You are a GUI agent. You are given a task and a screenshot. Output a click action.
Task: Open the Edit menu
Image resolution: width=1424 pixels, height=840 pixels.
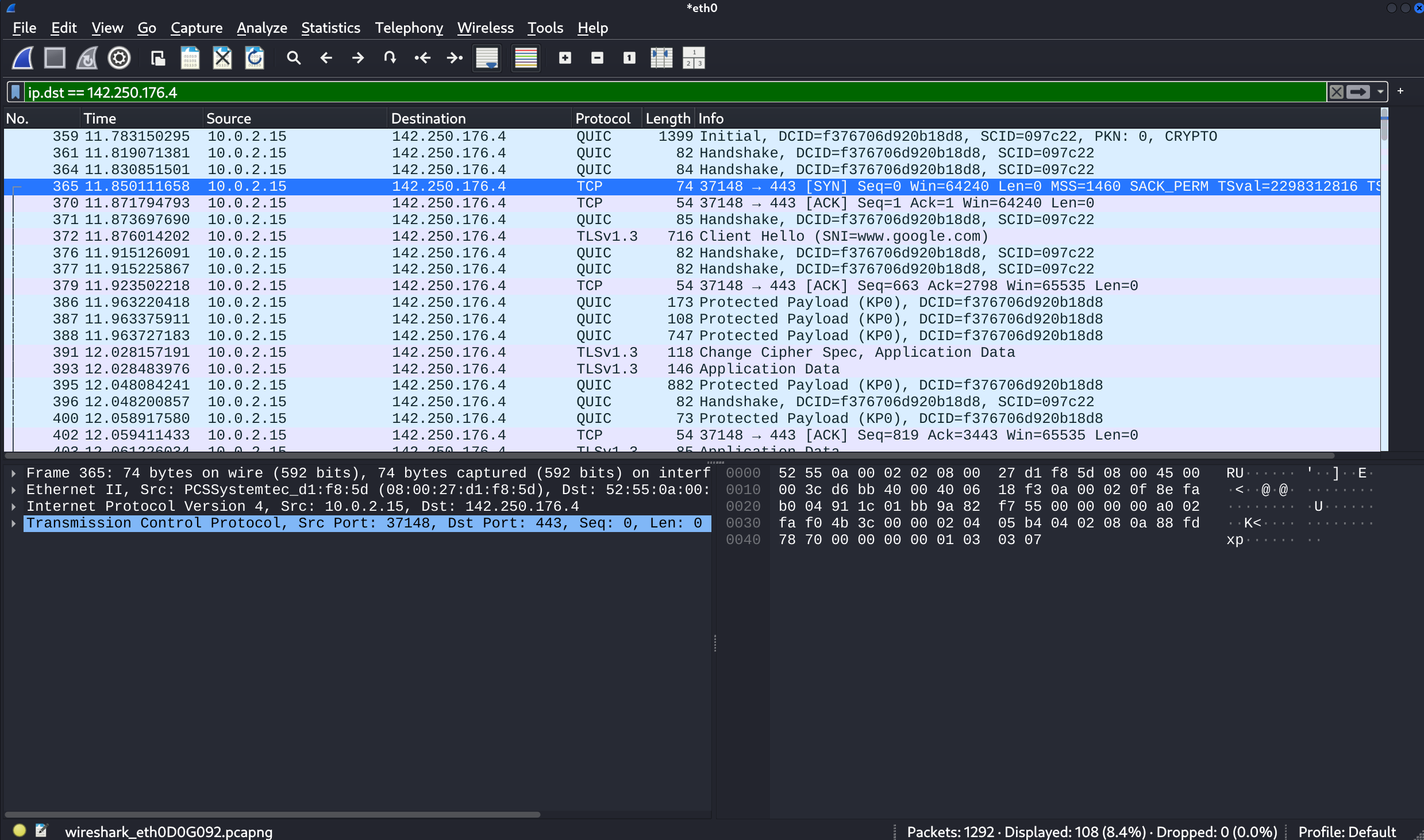tap(63, 28)
